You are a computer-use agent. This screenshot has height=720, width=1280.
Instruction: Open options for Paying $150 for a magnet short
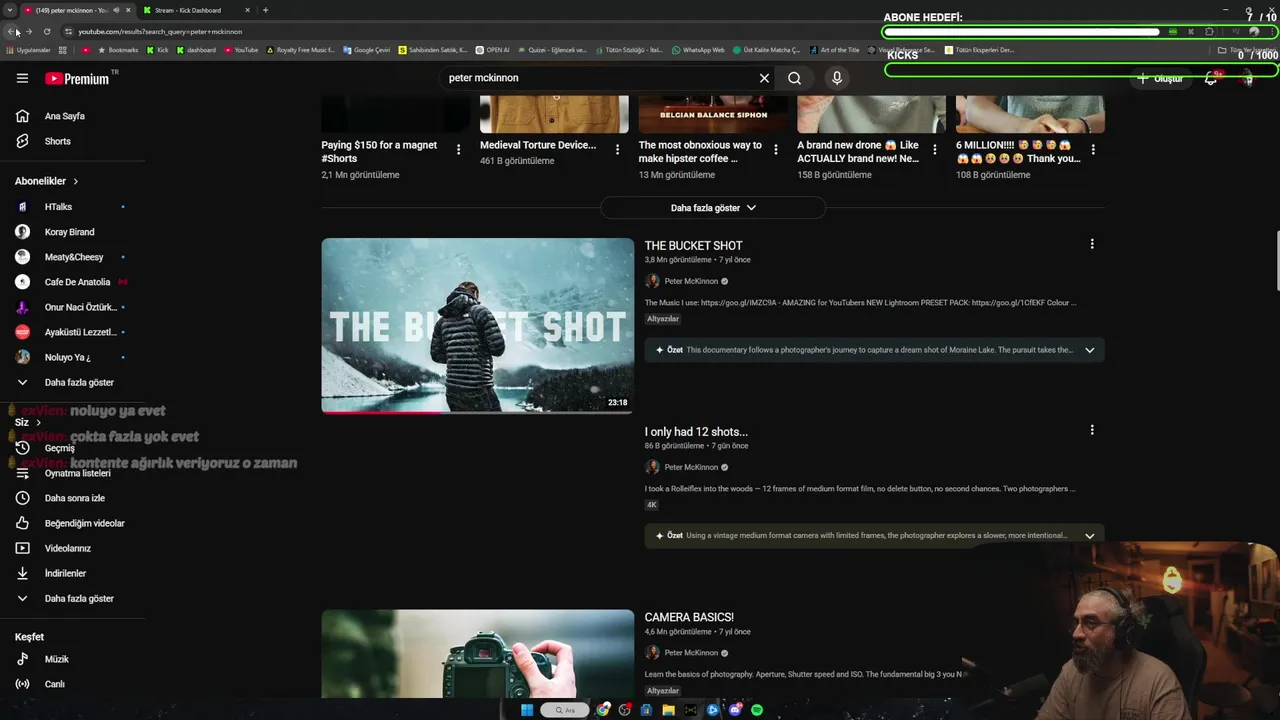[459, 150]
